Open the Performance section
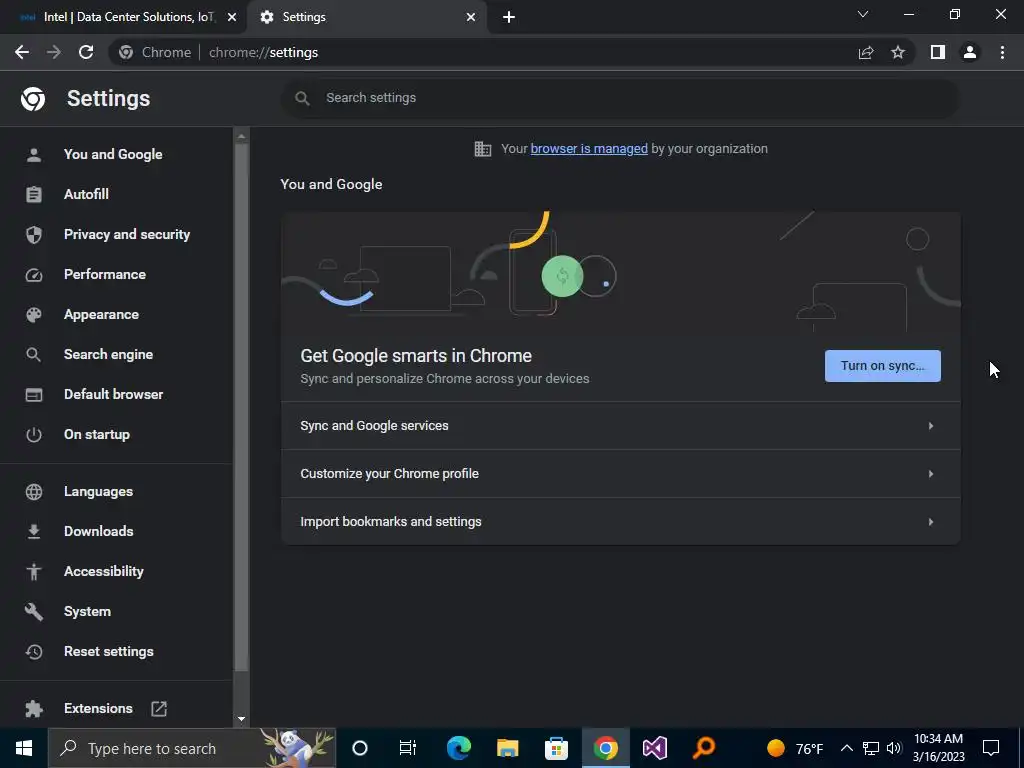This screenshot has height=768, width=1024. tap(104, 275)
